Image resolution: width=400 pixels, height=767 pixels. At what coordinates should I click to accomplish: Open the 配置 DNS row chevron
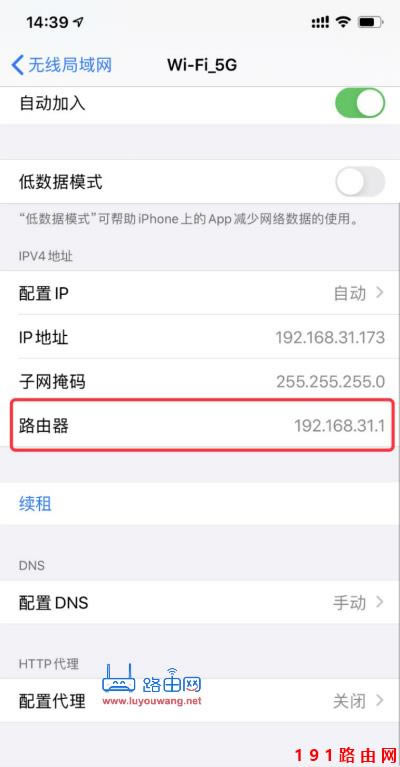(379, 602)
